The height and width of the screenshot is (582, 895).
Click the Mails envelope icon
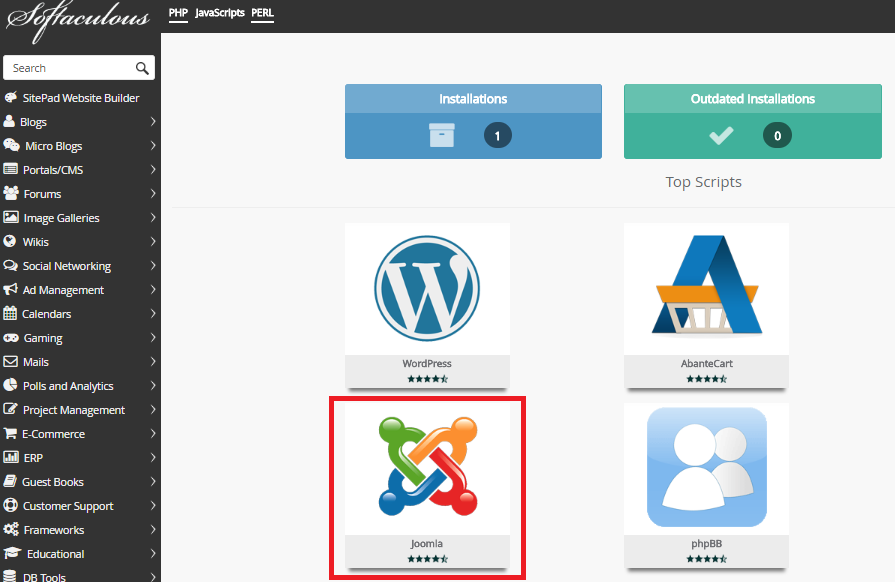pyautogui.click(x=10, y=361)
